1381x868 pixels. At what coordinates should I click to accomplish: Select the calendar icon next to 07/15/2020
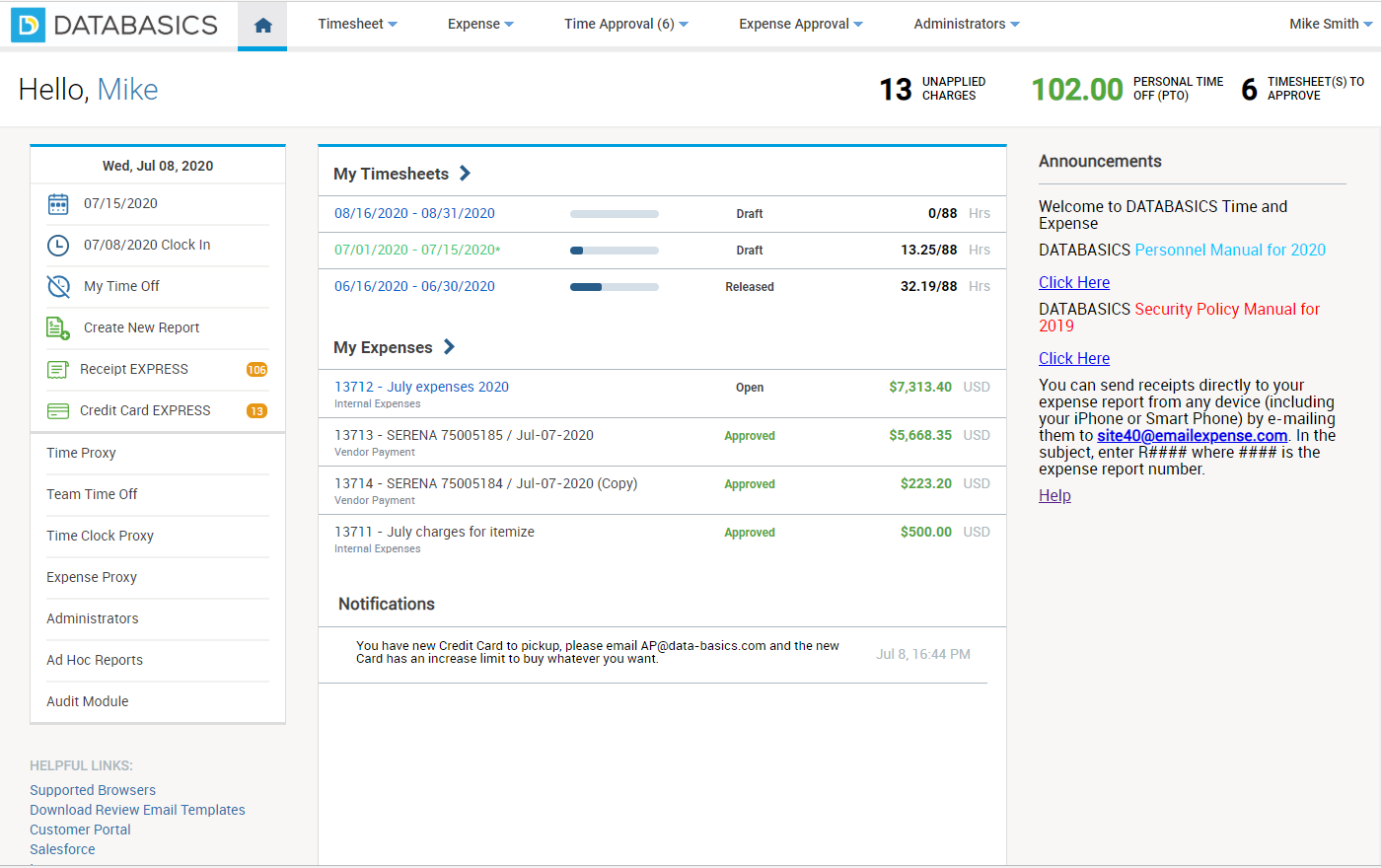(58, 204)
